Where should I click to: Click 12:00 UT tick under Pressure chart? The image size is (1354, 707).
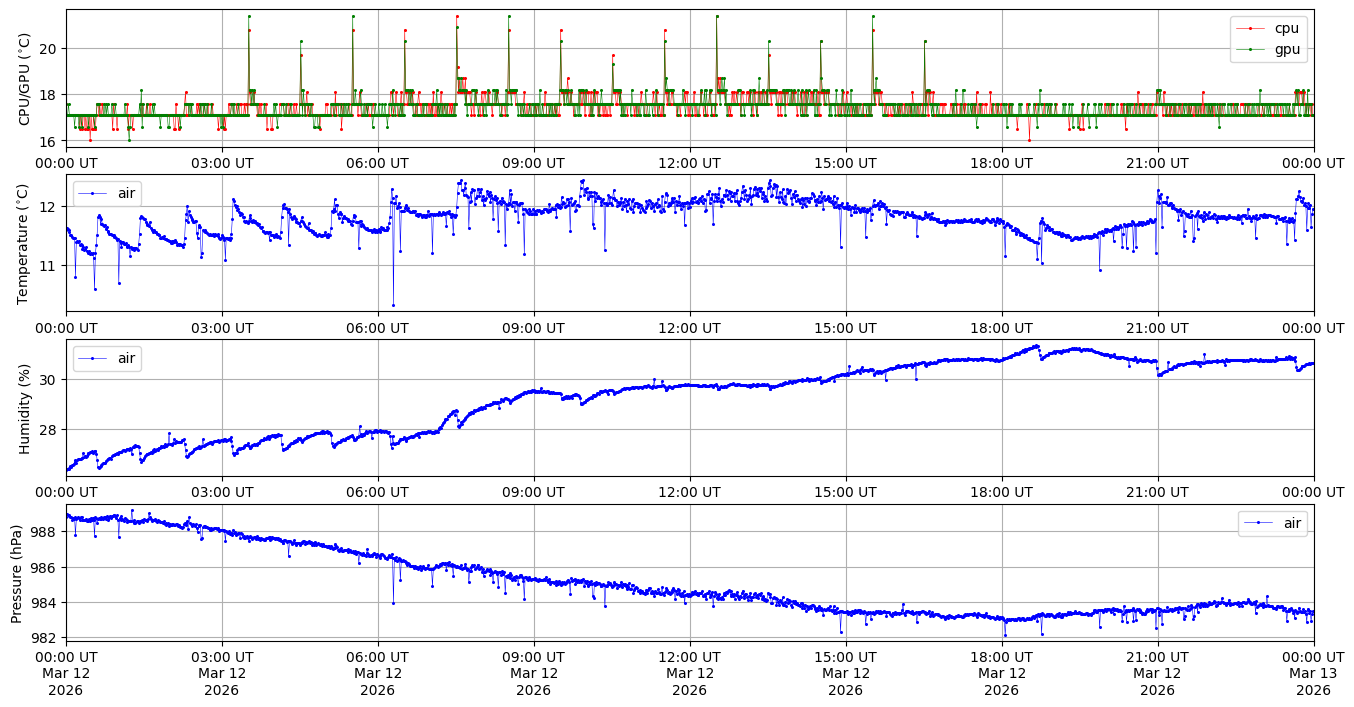689,656
